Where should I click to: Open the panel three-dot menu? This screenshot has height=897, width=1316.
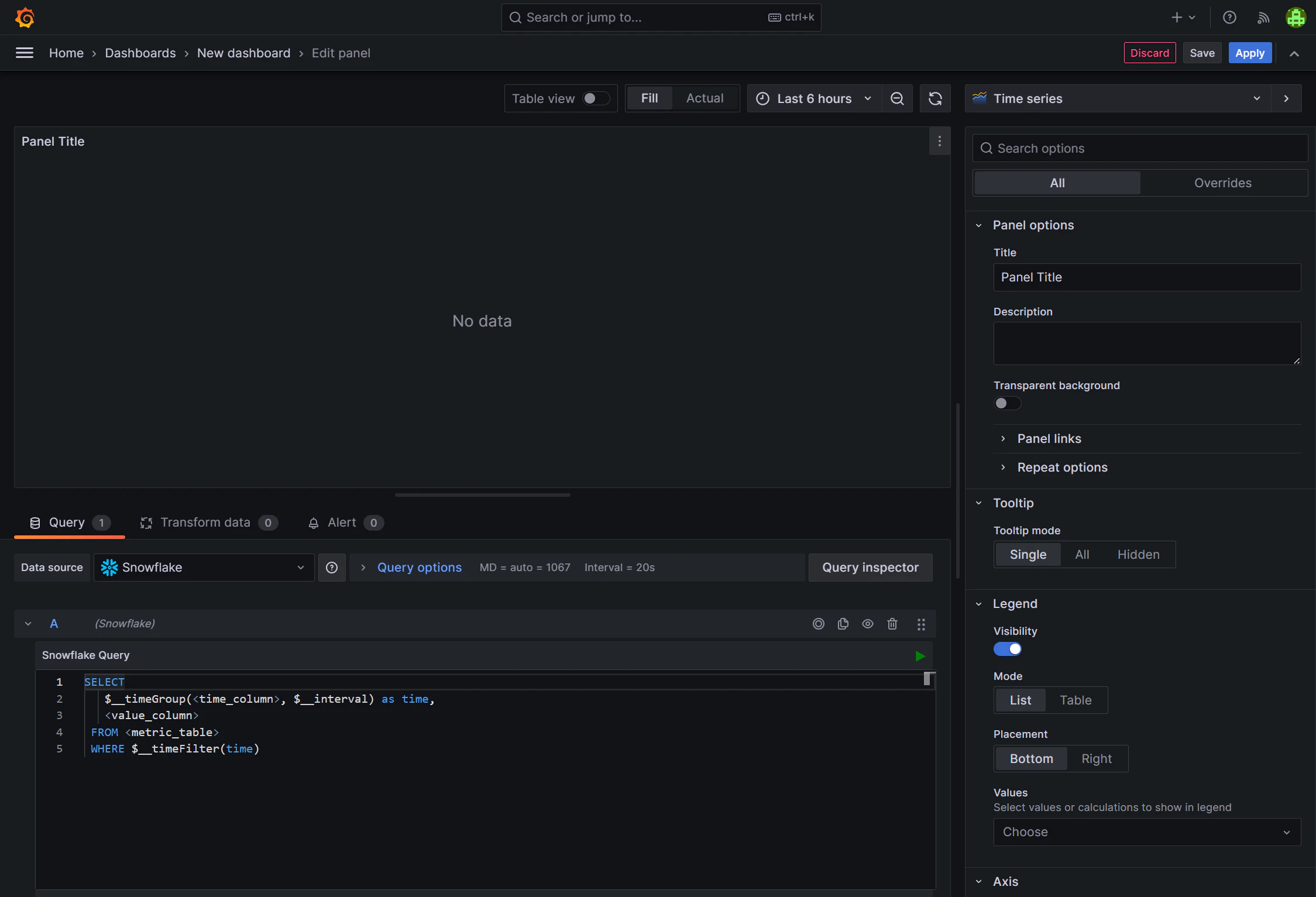pyautogui.click(x=939, y=142)
